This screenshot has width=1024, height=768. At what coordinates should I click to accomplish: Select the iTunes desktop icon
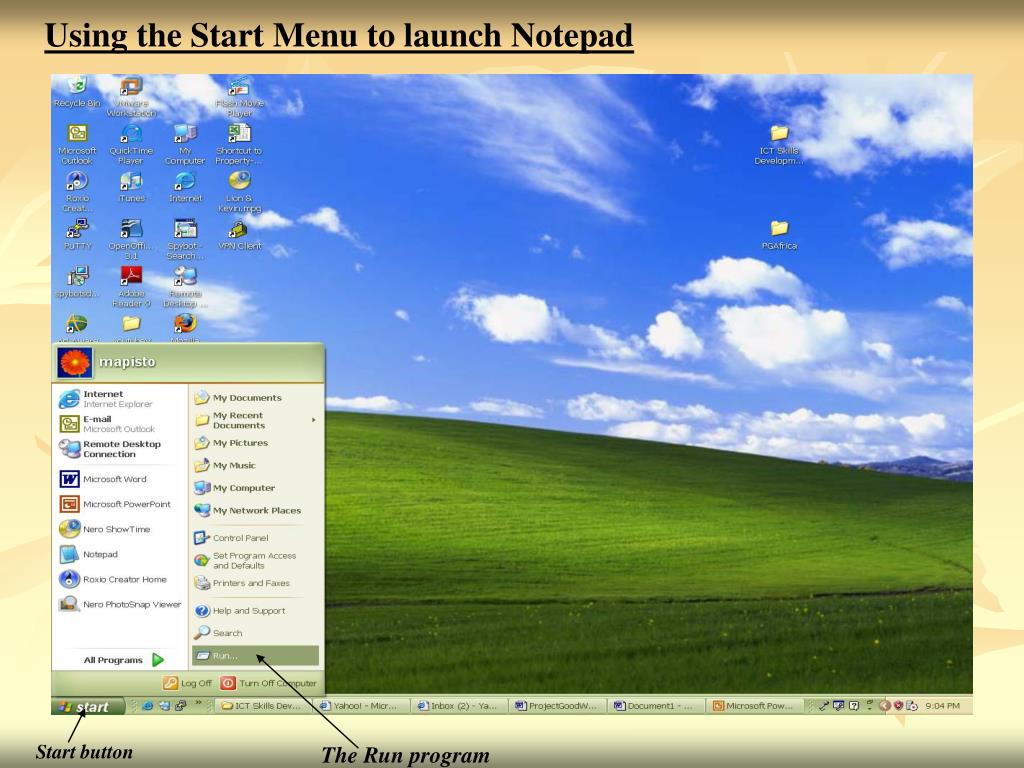131,187
